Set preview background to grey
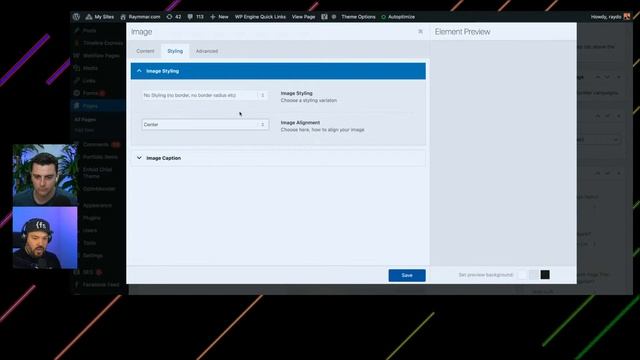This screenshot has height=360, width=640. point(533,275)
